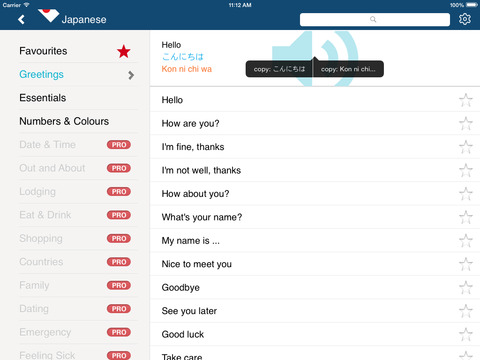Screen dimensions: 480x360
Task: Tap PRO badge beside Emergency
Action: tap(119, 332)
